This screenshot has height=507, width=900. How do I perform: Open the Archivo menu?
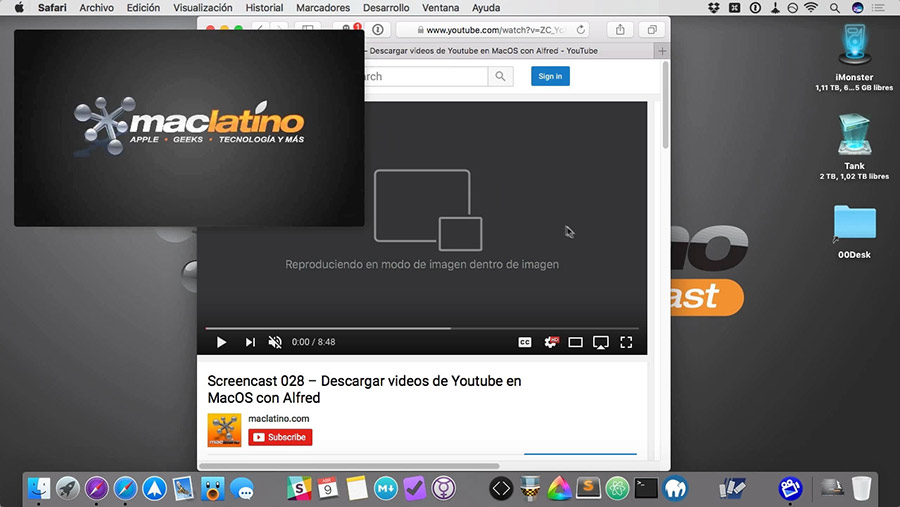pos(96,7)
